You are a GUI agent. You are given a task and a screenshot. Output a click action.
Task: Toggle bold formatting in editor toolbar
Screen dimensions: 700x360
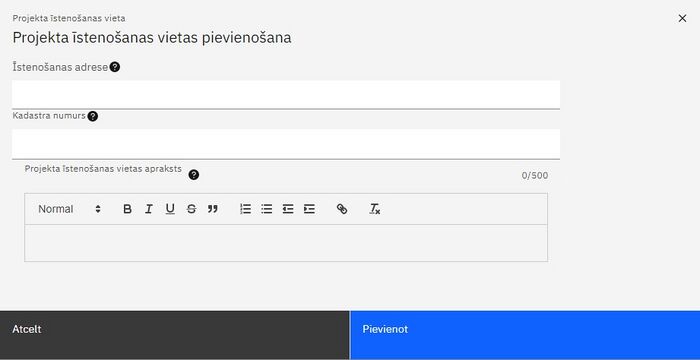click(x=127, y=209)
